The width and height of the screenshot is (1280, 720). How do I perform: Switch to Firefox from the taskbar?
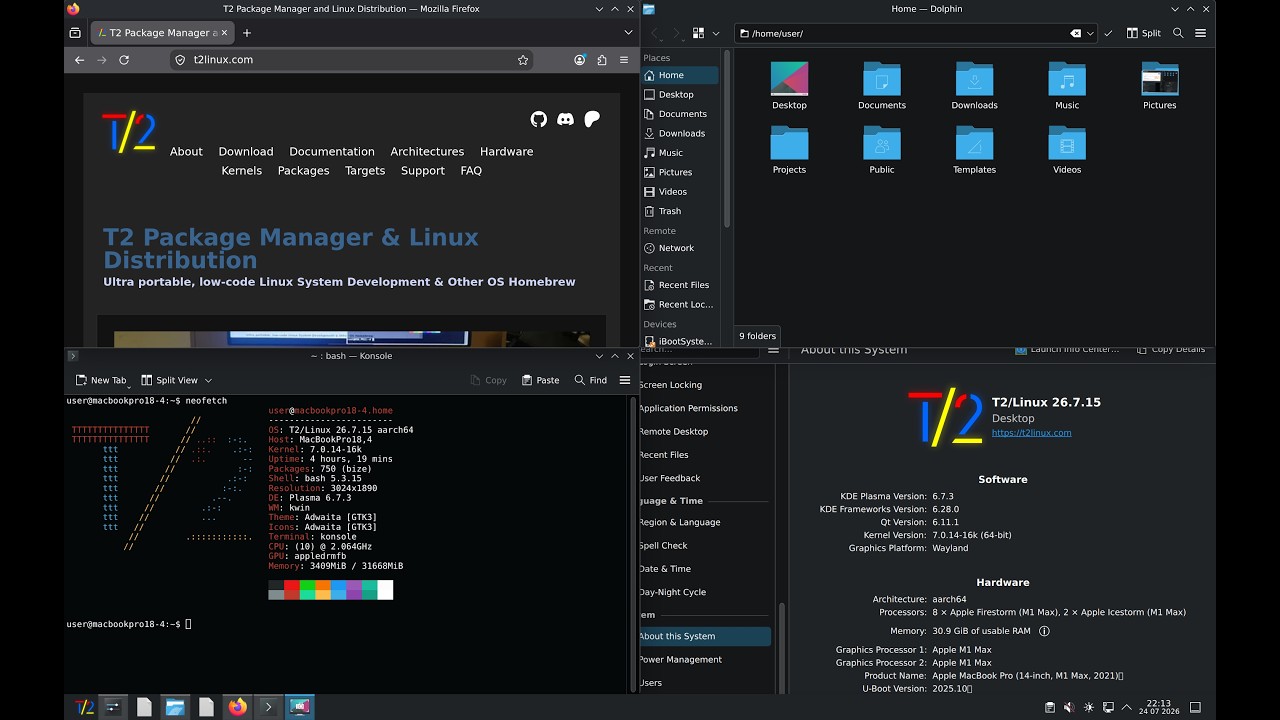(x=237, y=707)
